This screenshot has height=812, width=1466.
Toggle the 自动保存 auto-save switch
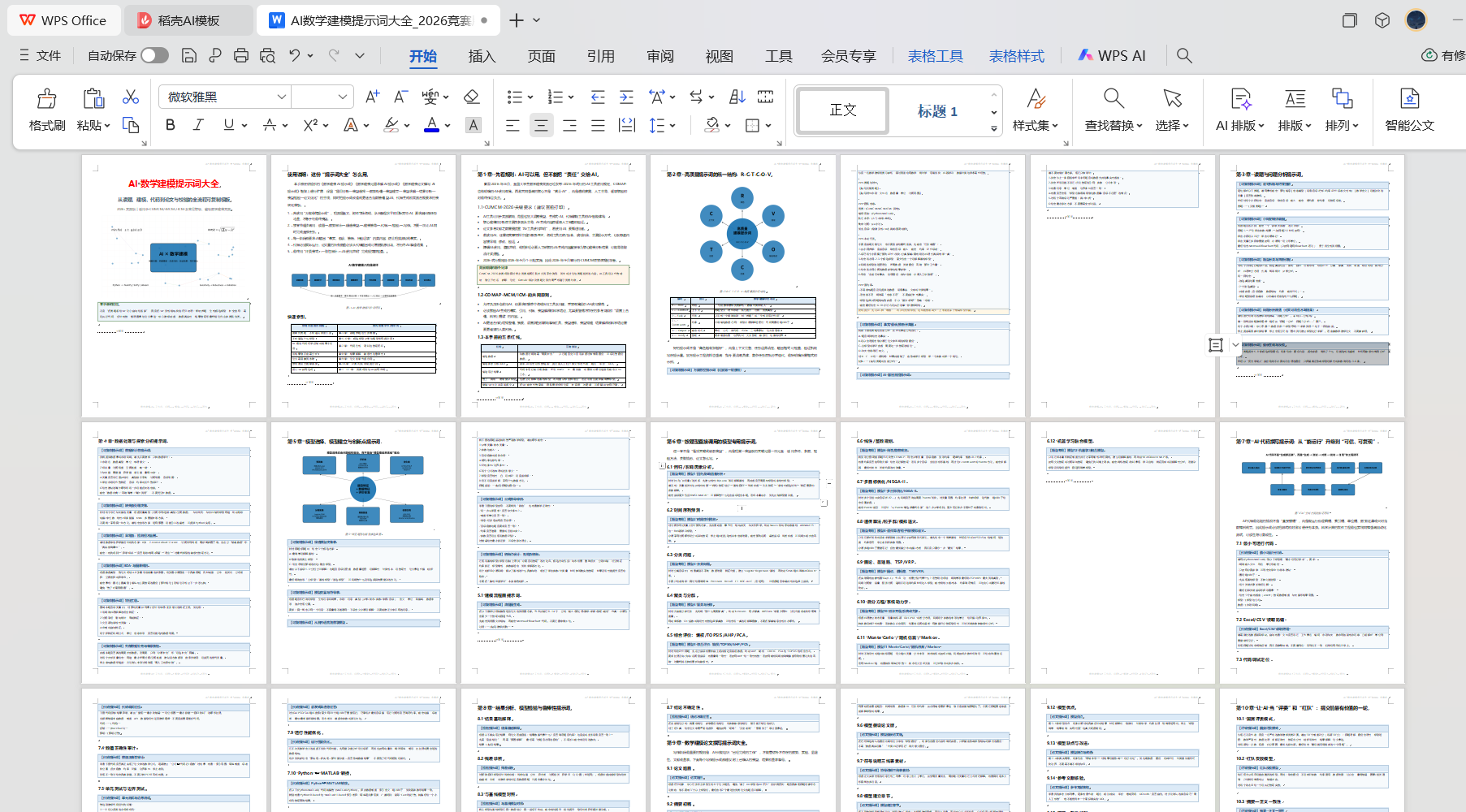point(154,55)
